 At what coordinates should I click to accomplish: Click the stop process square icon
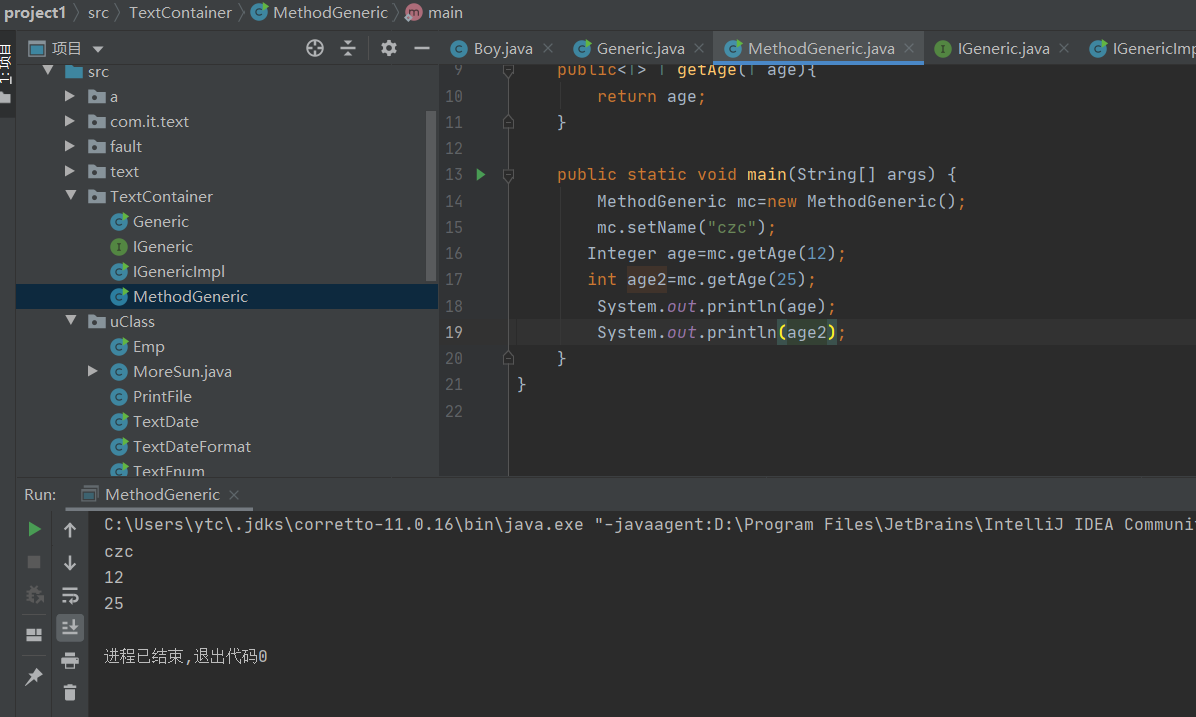point(34,562)
